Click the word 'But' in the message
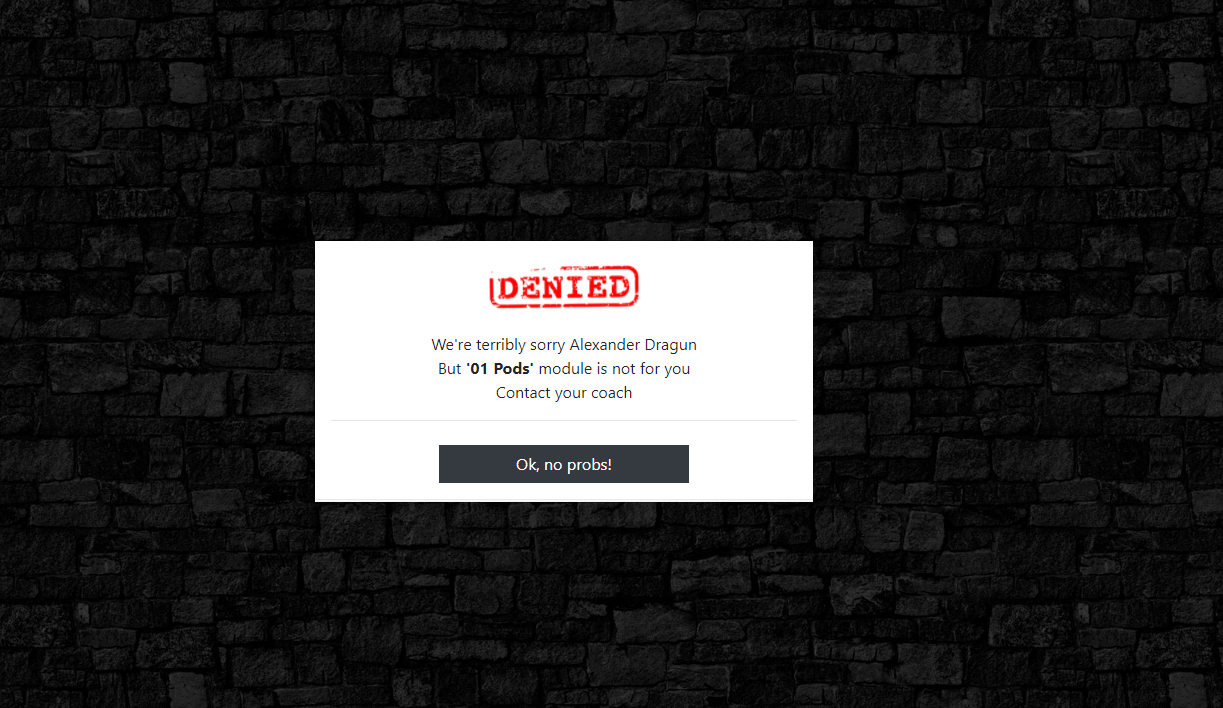Viewport: 1223px width, 708px height. click(450, 368)
